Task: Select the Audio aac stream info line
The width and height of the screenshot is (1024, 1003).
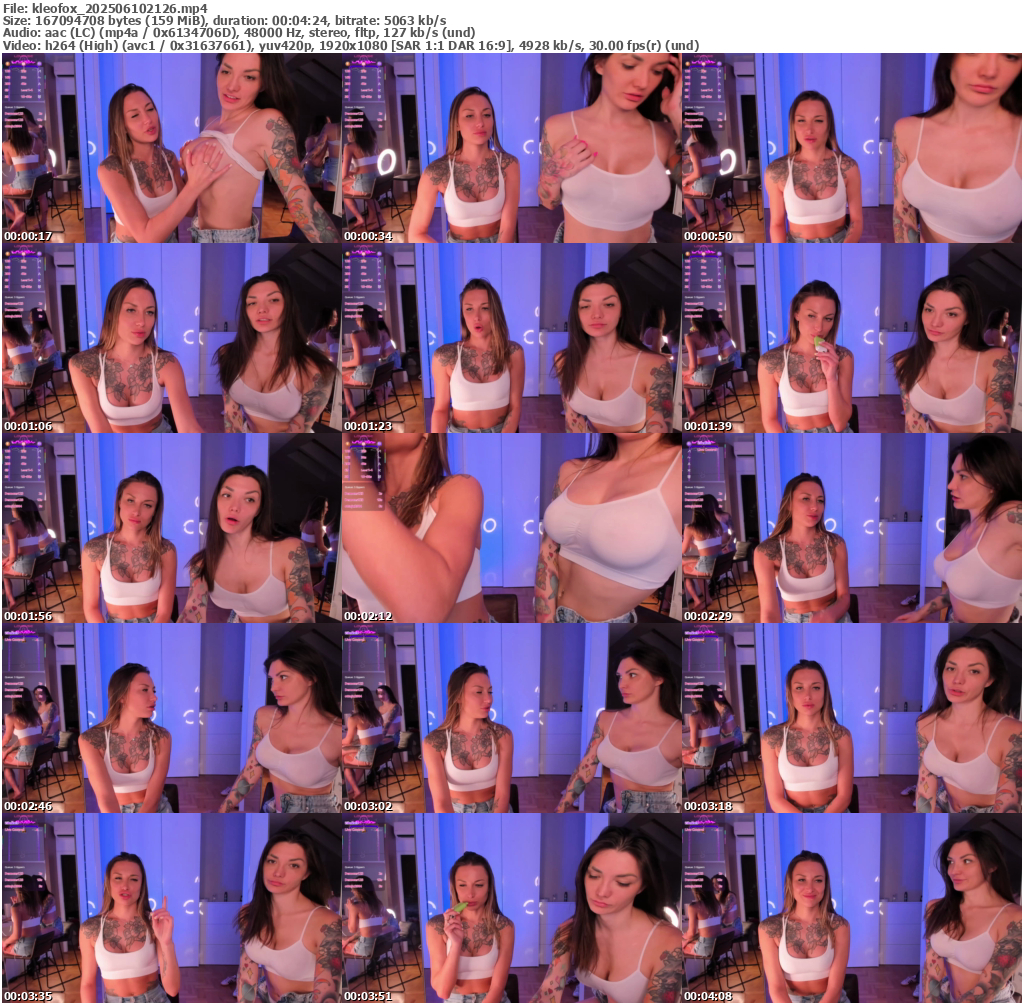Action: pyautogui.click(x=240, y=32)
